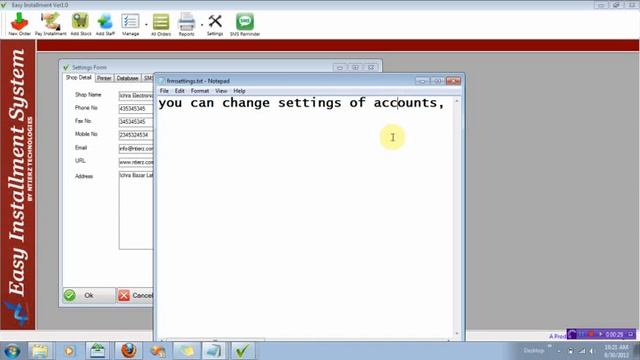Click the Ok button in Settings Form
This screenshot has height=360, width=640.
click(x=89, y=295)
